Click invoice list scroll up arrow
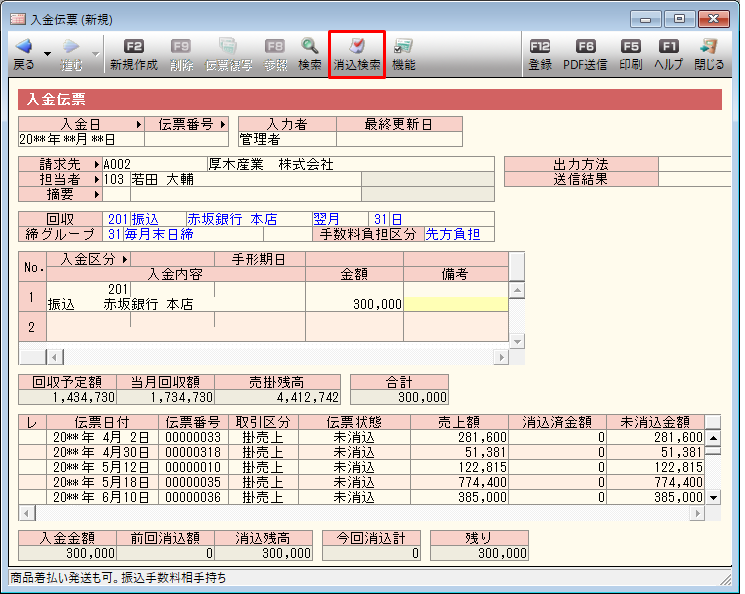The image size is (745, 594). pos(713,438)
